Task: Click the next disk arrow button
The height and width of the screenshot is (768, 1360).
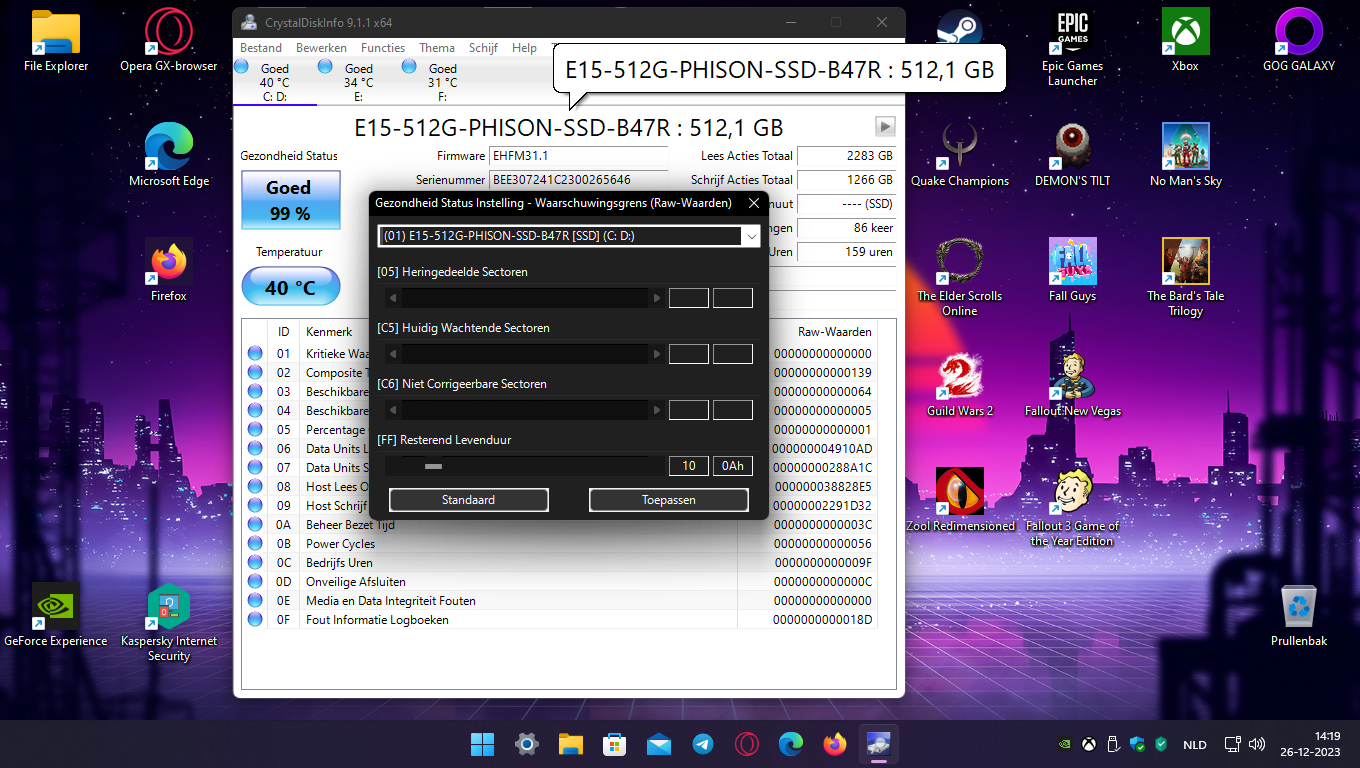Action: click(884, 127)
